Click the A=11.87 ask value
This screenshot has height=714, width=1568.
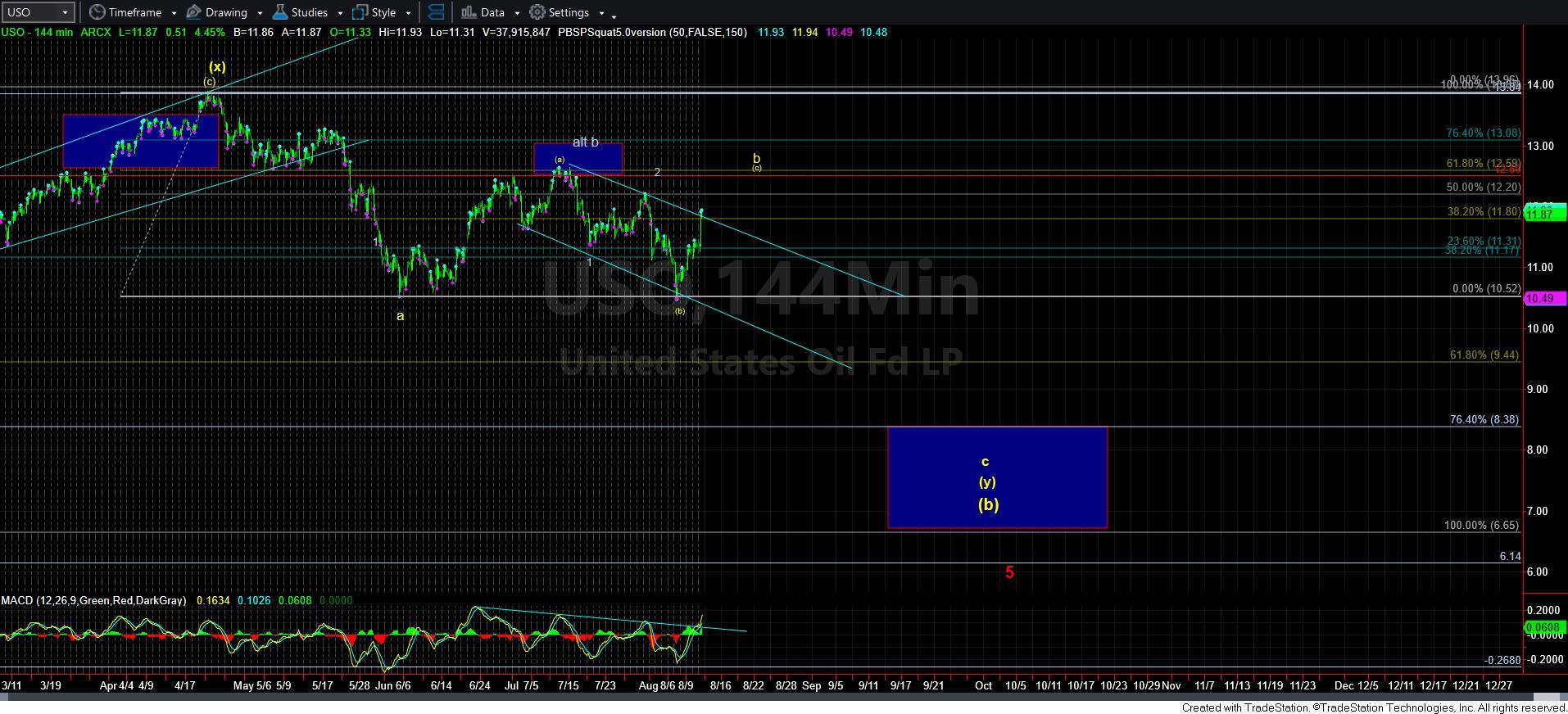[301, 32]
